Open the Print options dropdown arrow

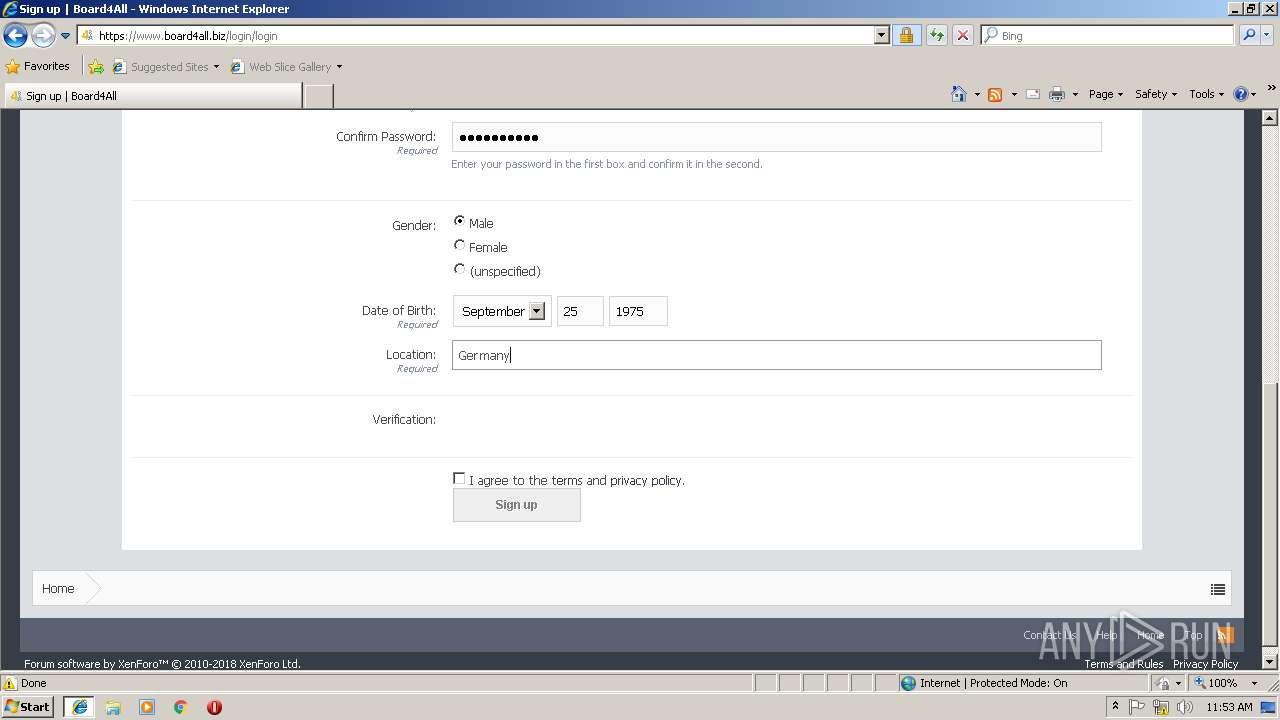(x=1075, y=94)
